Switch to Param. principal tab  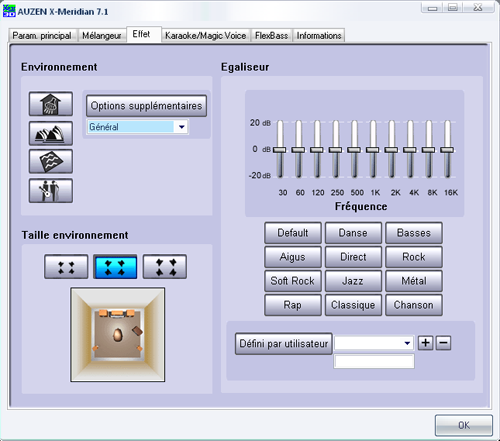(42, 36)
